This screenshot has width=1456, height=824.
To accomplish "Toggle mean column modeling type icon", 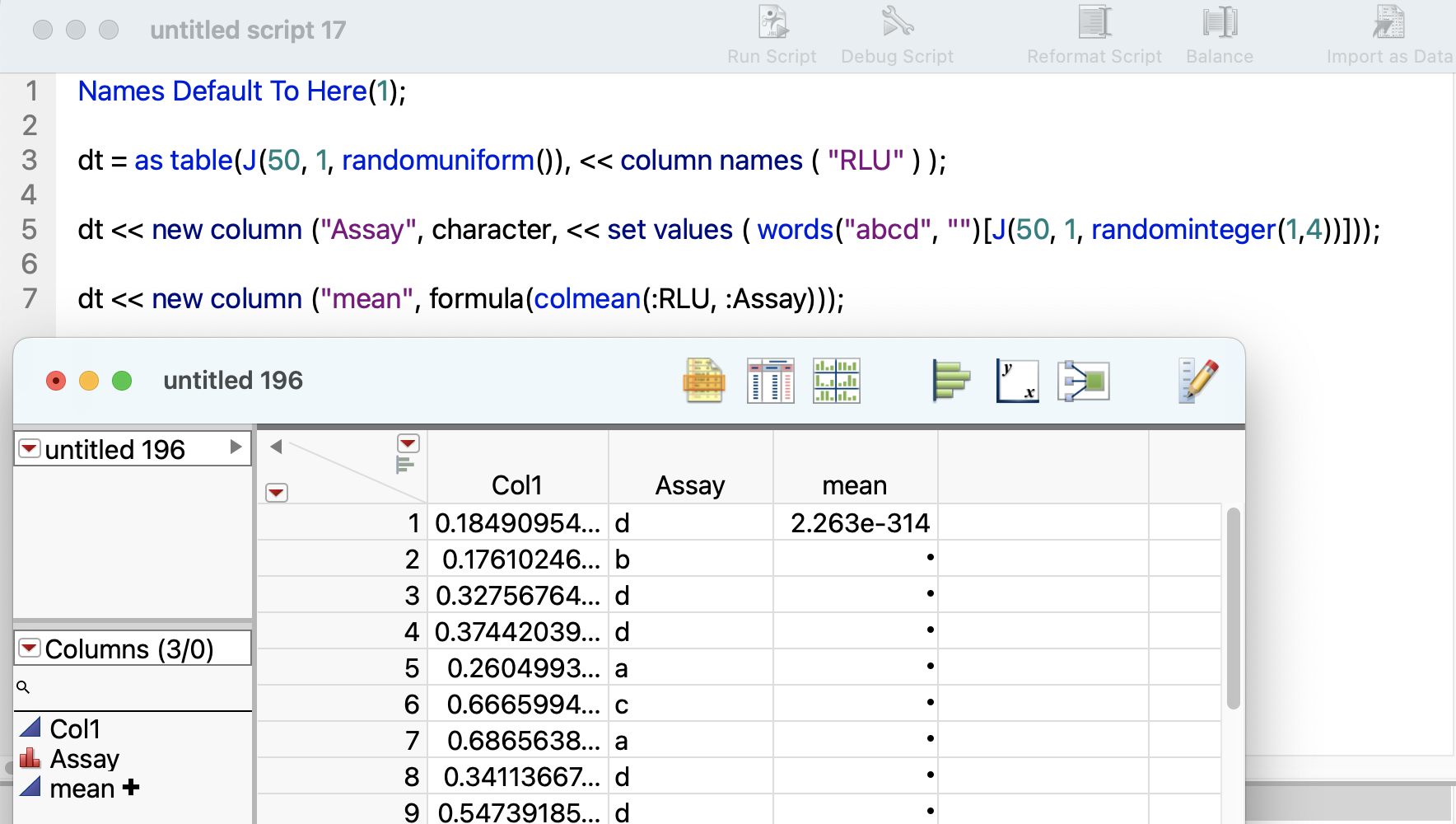I will (30, 788).
